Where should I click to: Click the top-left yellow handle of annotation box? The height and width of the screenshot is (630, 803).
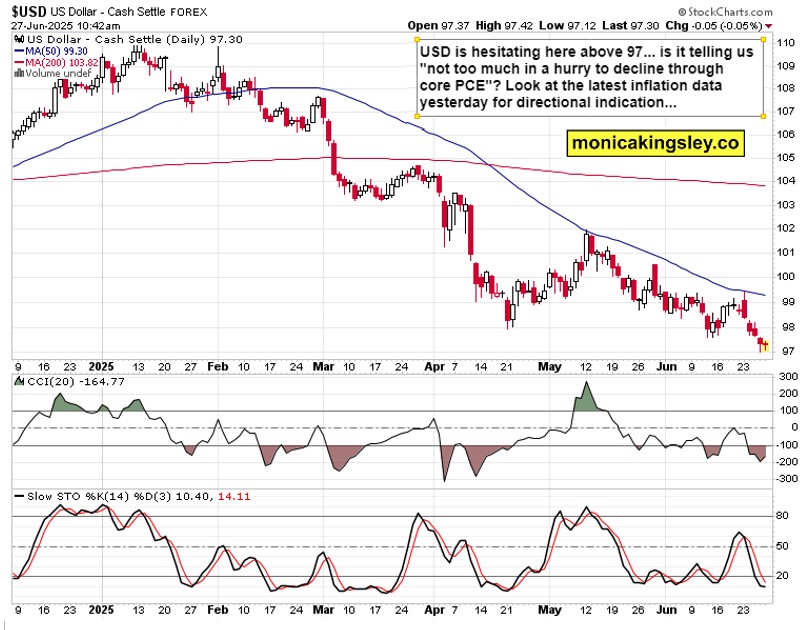coord(416,39)
